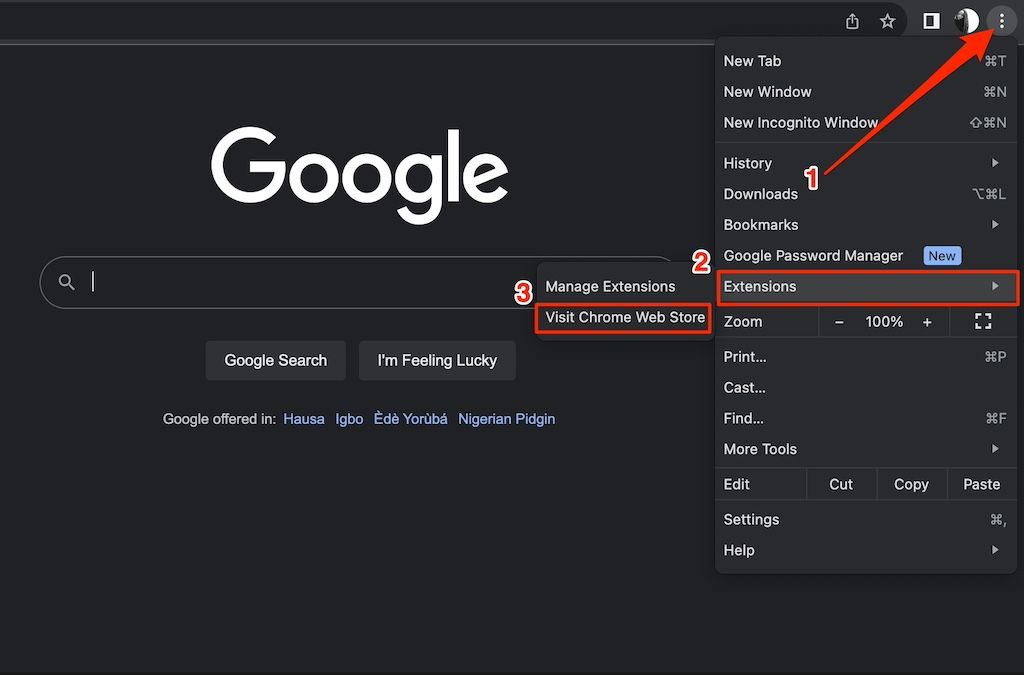Select Settings from the menu

(751, 519)
